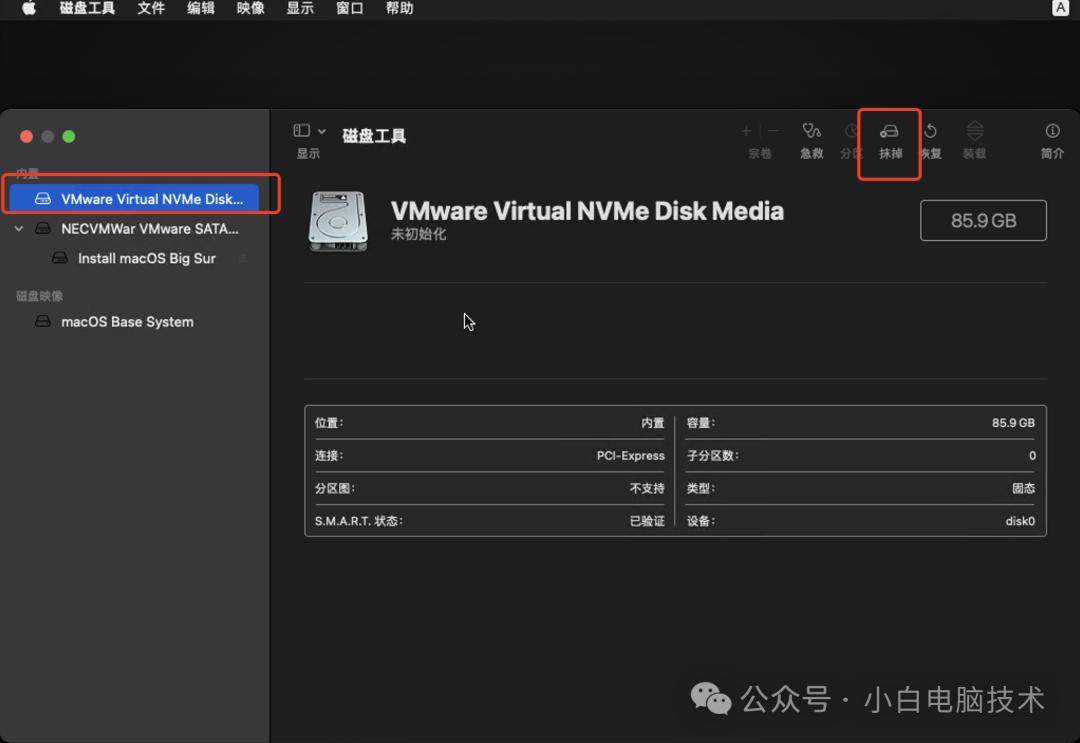Collapse the NECVMWar VMware SATA disk entry
1080x743 pixels.
tap(18, 228)
